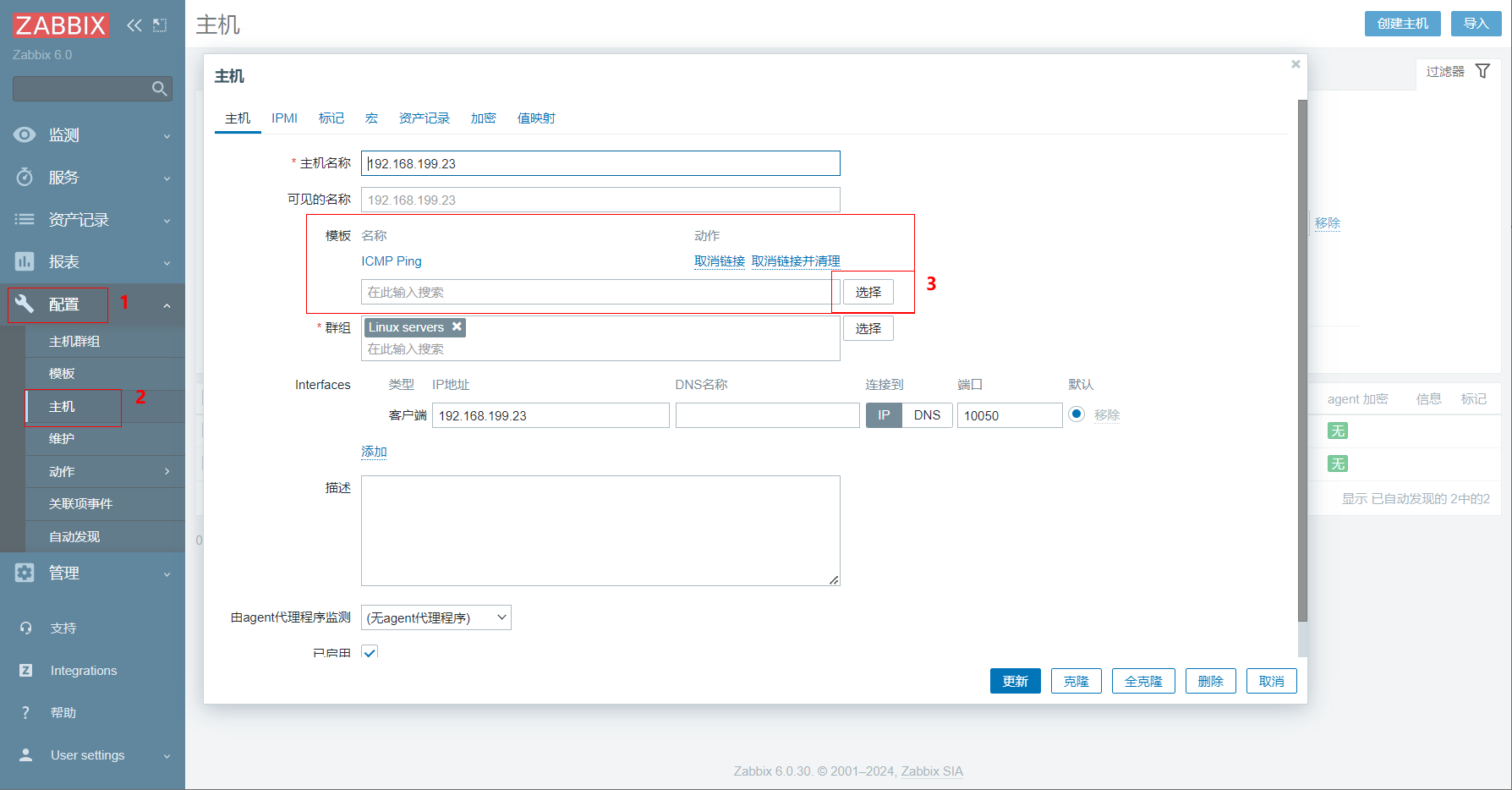The image size is (1512, 790).
Task: Open 关联项事件 in sidebar
Action: coord(105,503)
